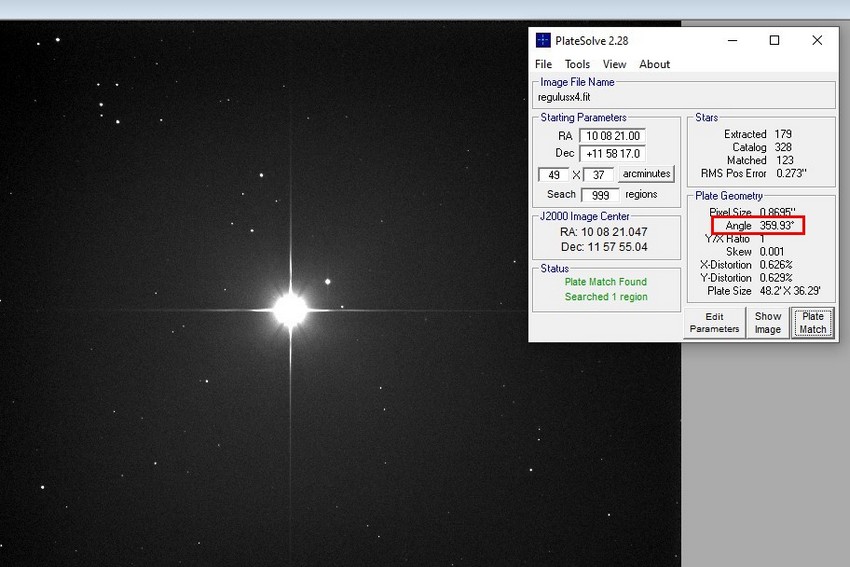Screen dimensions: 850x567
Task: Click the bright Regulus star in image
Action: click(291, 309)
